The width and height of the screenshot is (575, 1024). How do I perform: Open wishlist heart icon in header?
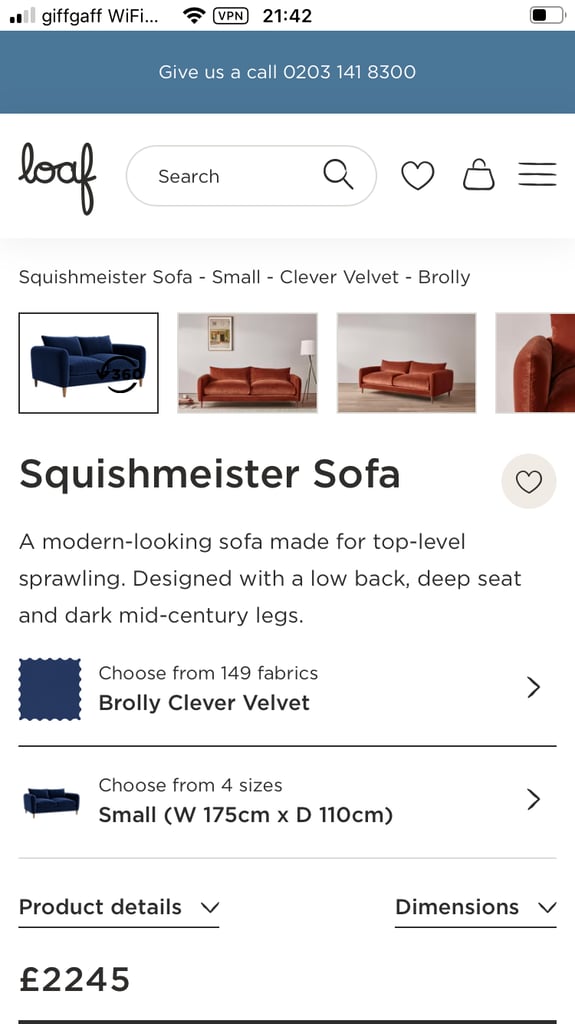pyautogui.click(x=418, y=176)
